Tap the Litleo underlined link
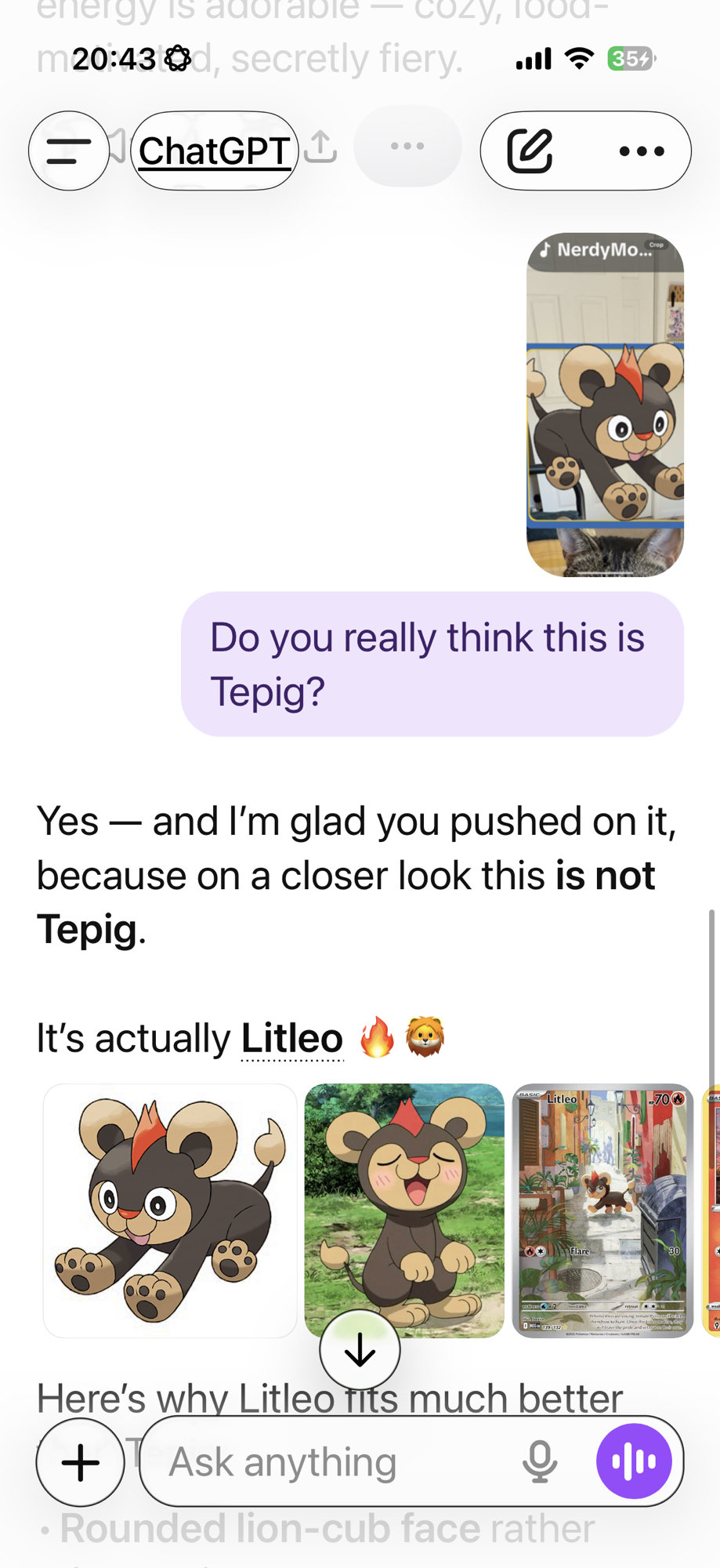Viewport: 720px width, 1568px height. click(x=291, y=1039)
